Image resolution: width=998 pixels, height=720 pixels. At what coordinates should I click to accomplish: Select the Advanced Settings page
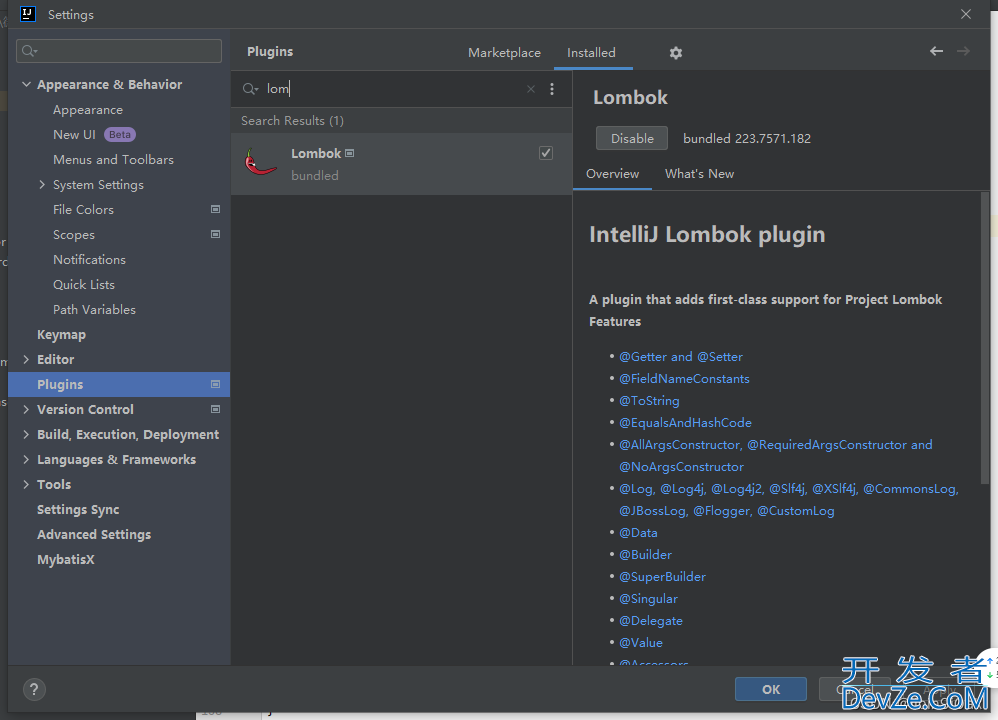pyautogui.click(x=94, y=535)
